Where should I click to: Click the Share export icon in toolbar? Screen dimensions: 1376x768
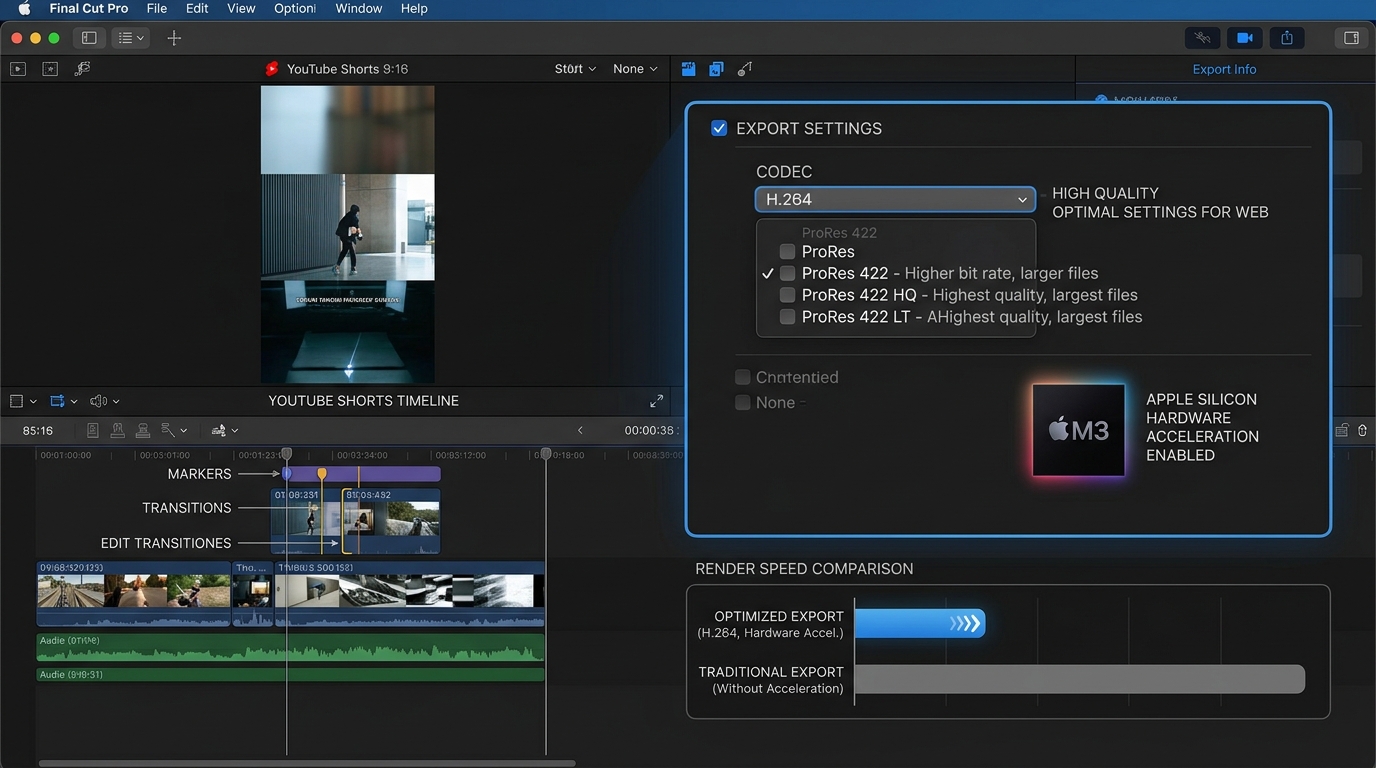(x=1287, y=38)
